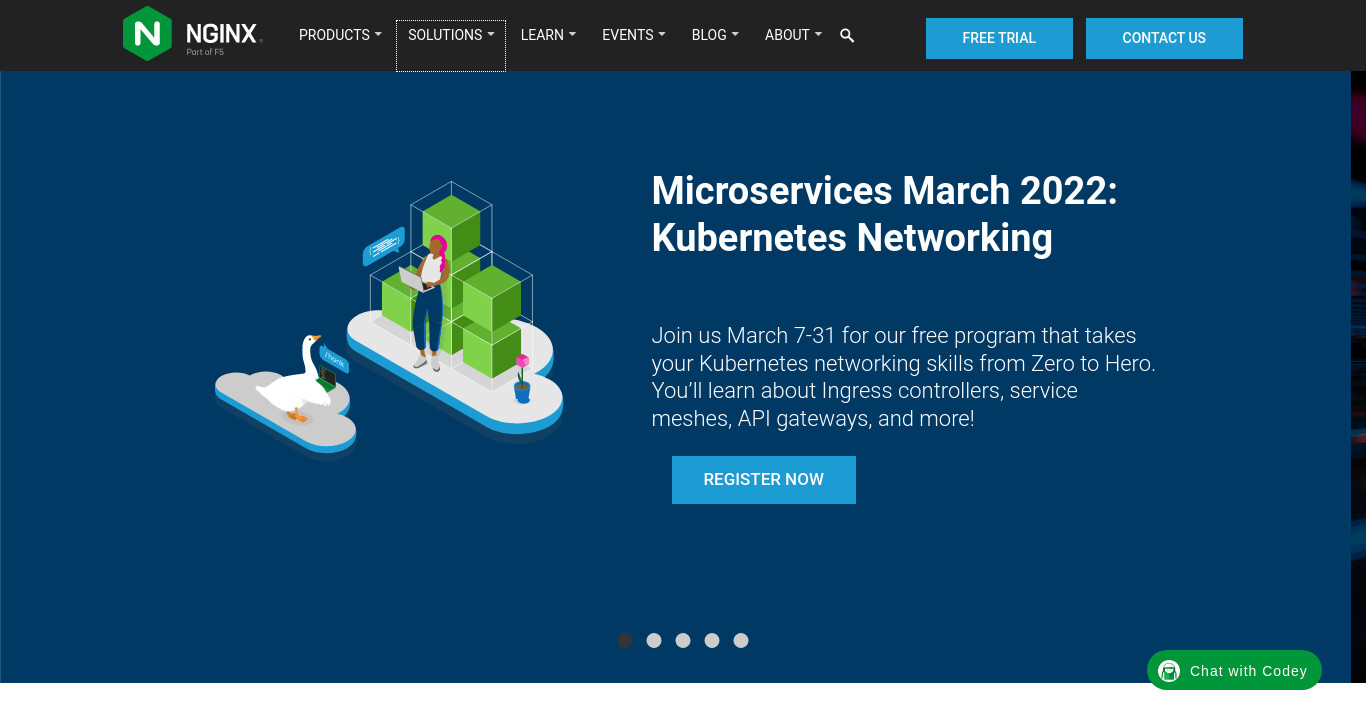Expand the Learn dropdown menu
The height and width of the screenshot is (728, 1366).
point(548,35)
